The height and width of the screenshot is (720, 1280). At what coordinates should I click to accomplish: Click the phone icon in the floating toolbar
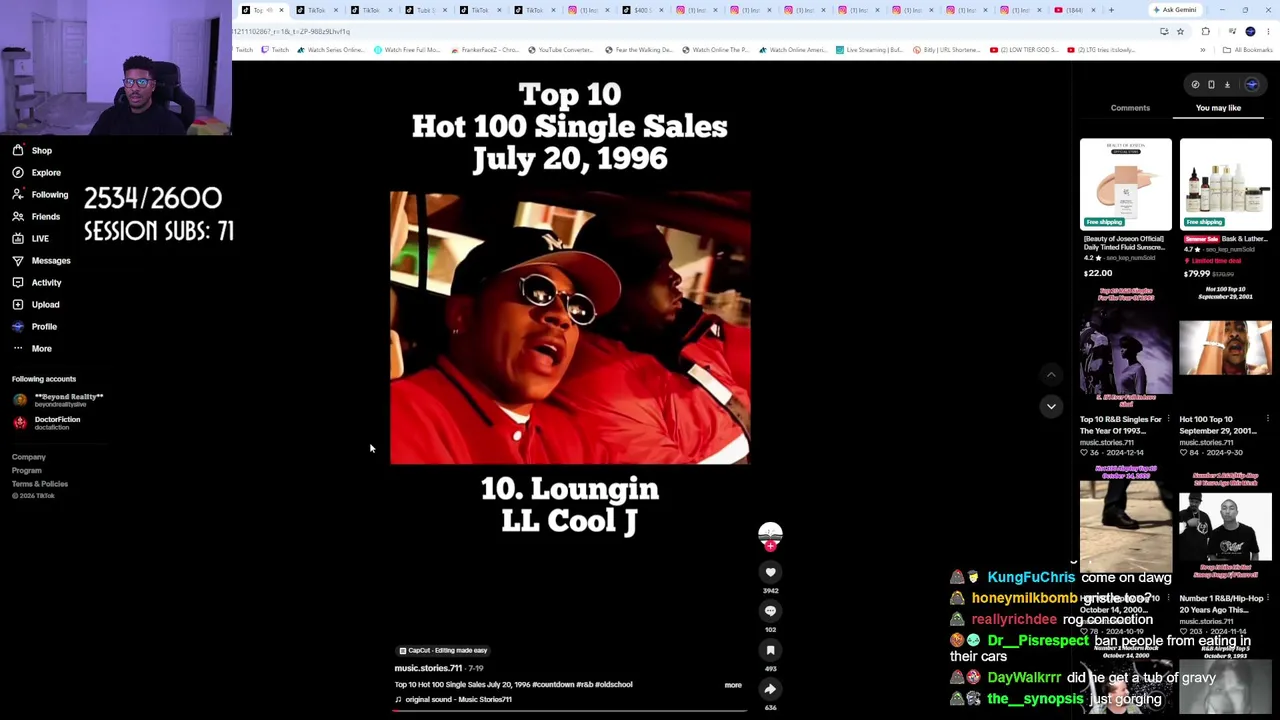coord(1211,85)
